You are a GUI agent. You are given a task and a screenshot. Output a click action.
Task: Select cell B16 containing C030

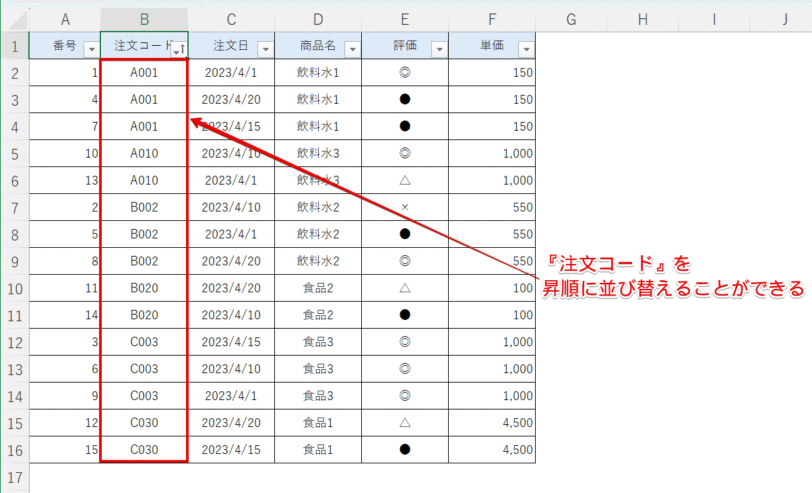click(144, 450)
